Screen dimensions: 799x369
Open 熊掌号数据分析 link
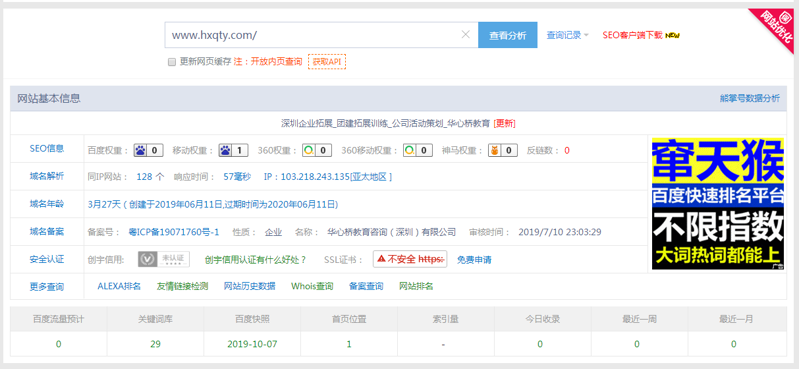coord(750,99)
